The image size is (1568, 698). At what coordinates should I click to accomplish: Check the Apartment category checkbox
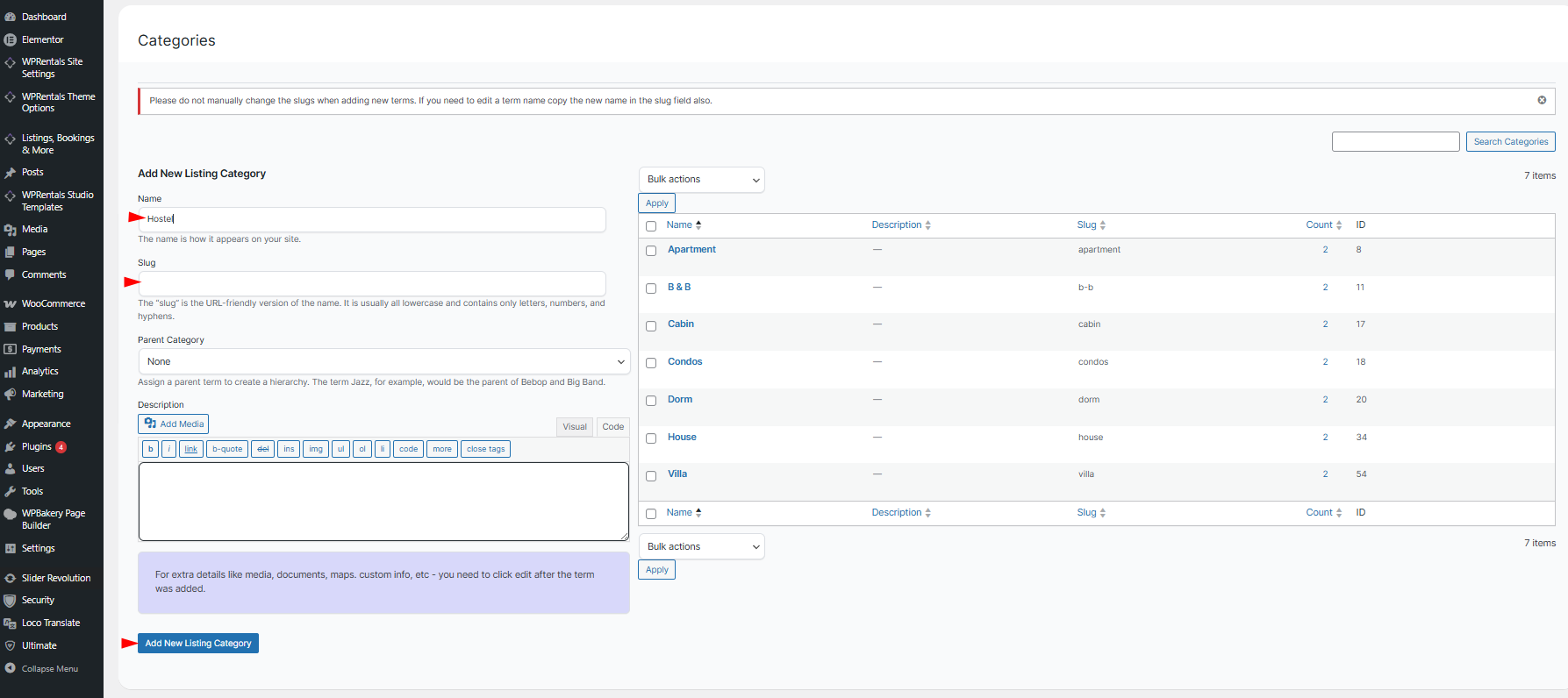click(x=651, y=251)
